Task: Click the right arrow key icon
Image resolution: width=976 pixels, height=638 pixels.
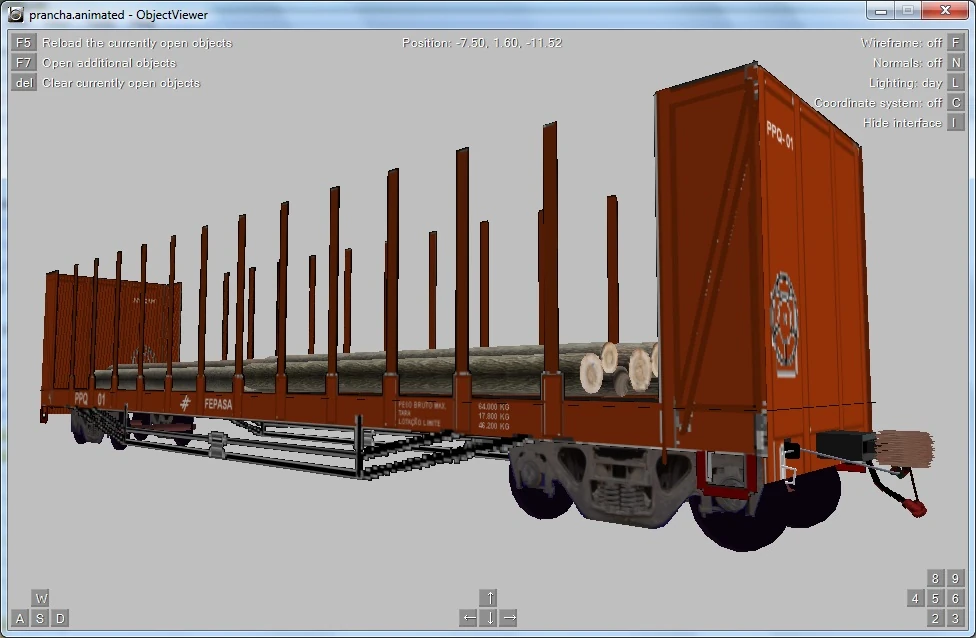Action: 509,617
